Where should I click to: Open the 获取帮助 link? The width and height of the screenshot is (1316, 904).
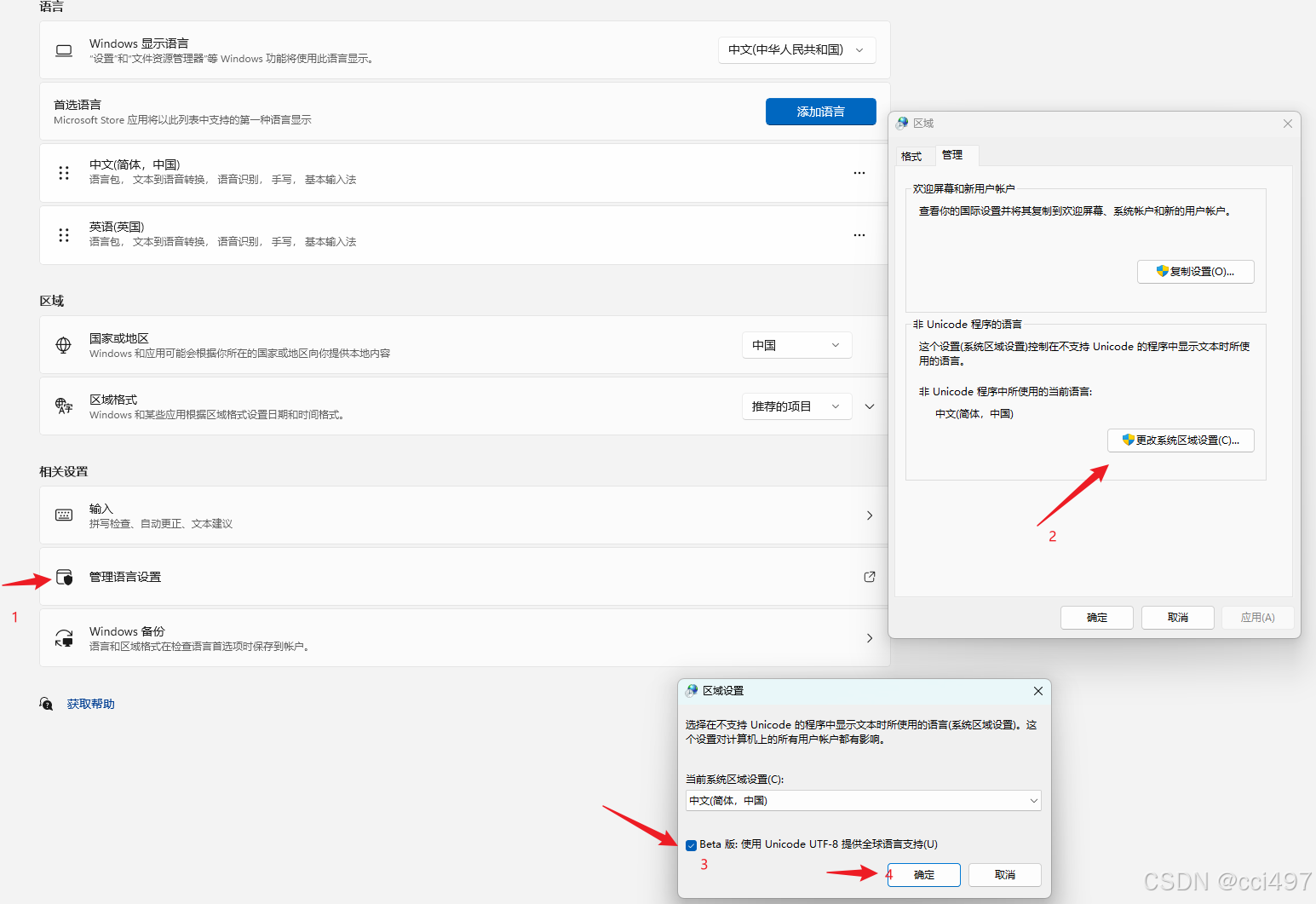[91, 704]
